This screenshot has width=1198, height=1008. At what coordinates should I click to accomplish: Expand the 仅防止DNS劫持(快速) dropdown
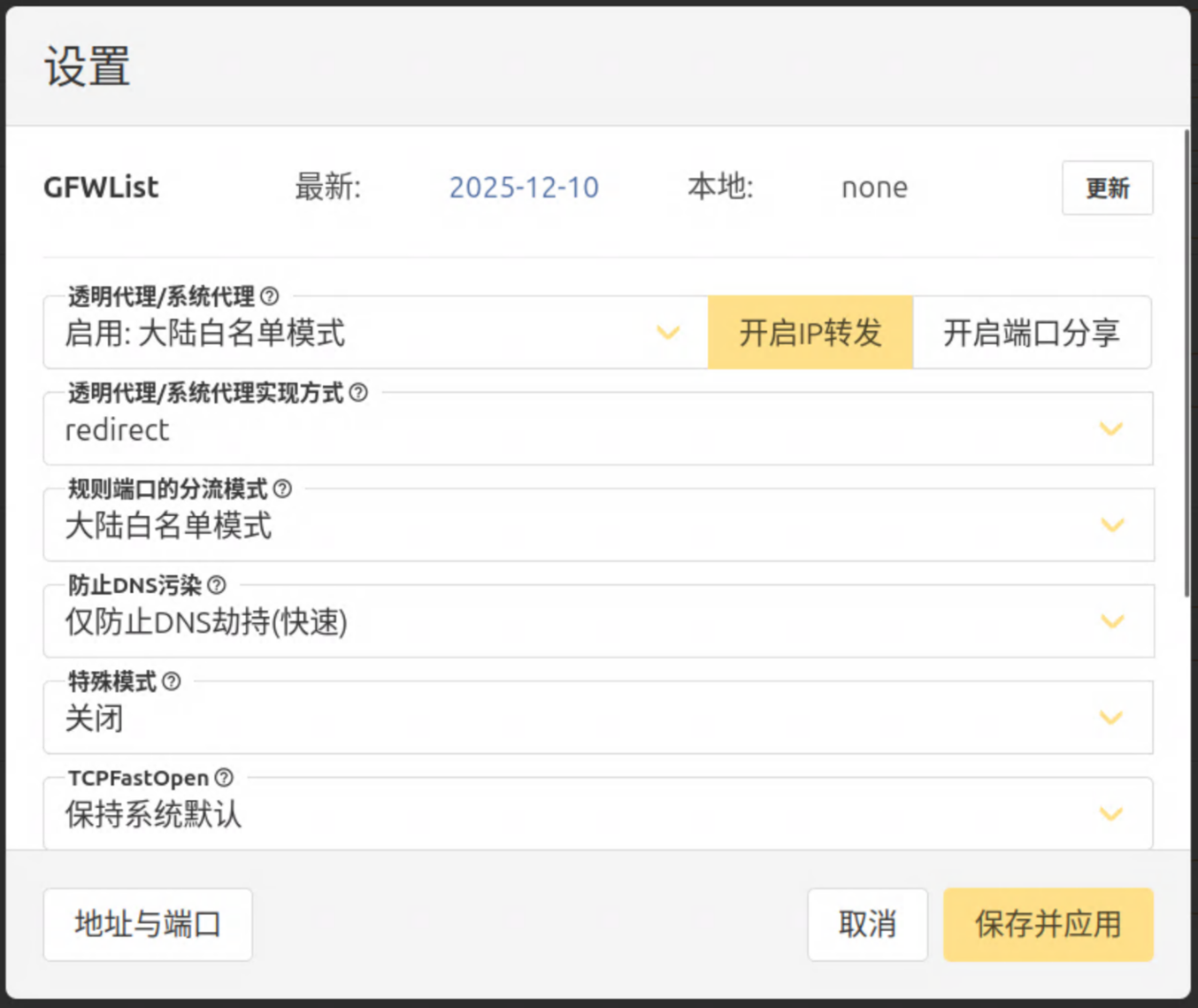tap(598, 621)
